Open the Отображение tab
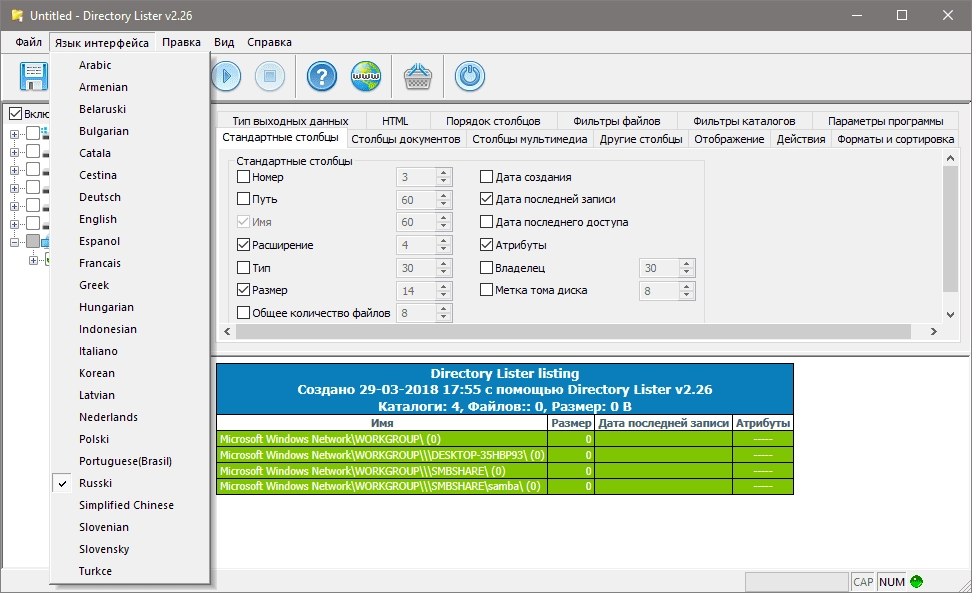 click(x=729, y=139)
